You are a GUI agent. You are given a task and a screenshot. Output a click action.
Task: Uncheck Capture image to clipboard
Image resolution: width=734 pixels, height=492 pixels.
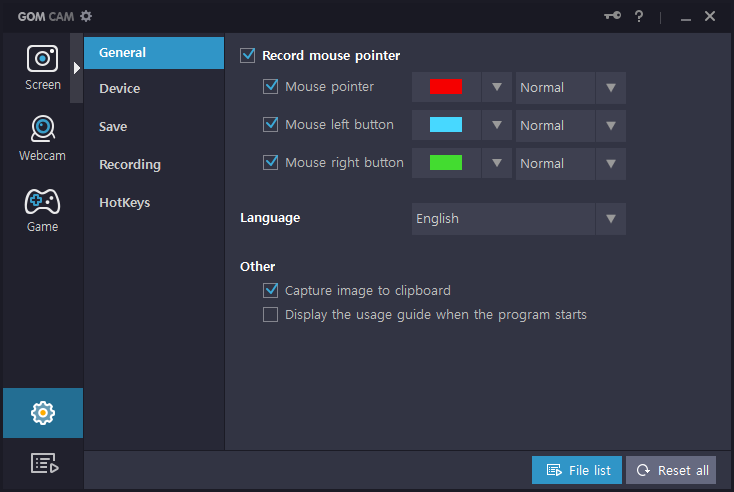(270, 290)
